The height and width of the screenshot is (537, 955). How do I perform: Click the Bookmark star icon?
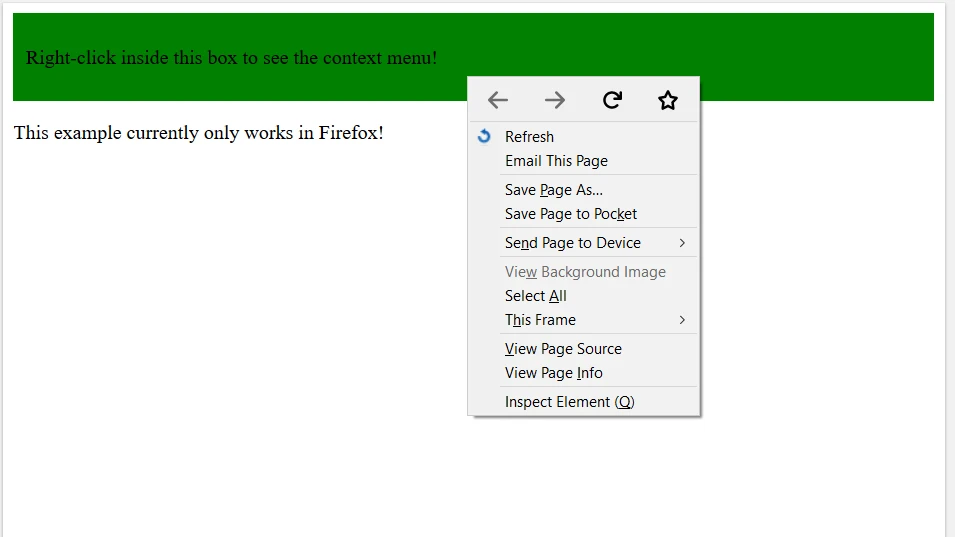point(668,100)
